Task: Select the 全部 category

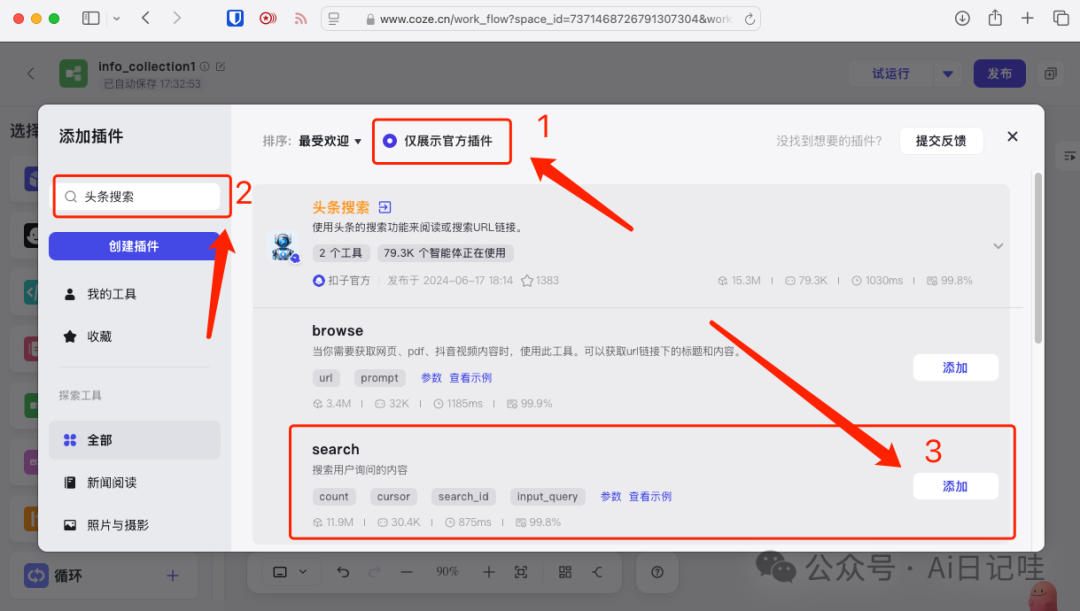Action: (134, 440)
